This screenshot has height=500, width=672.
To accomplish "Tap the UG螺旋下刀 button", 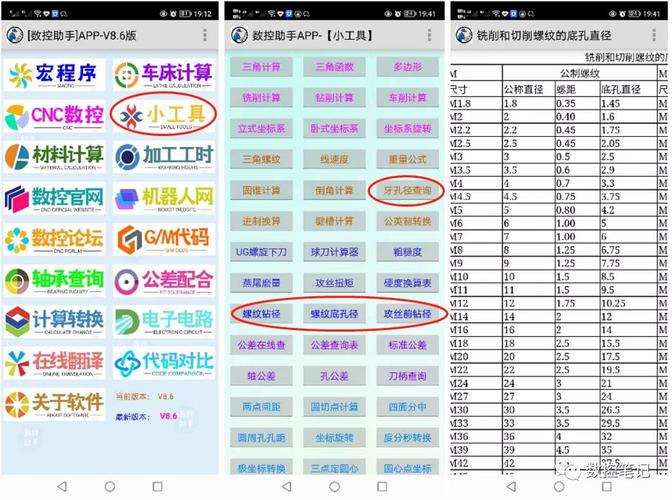I will click(x=261, y=252).
